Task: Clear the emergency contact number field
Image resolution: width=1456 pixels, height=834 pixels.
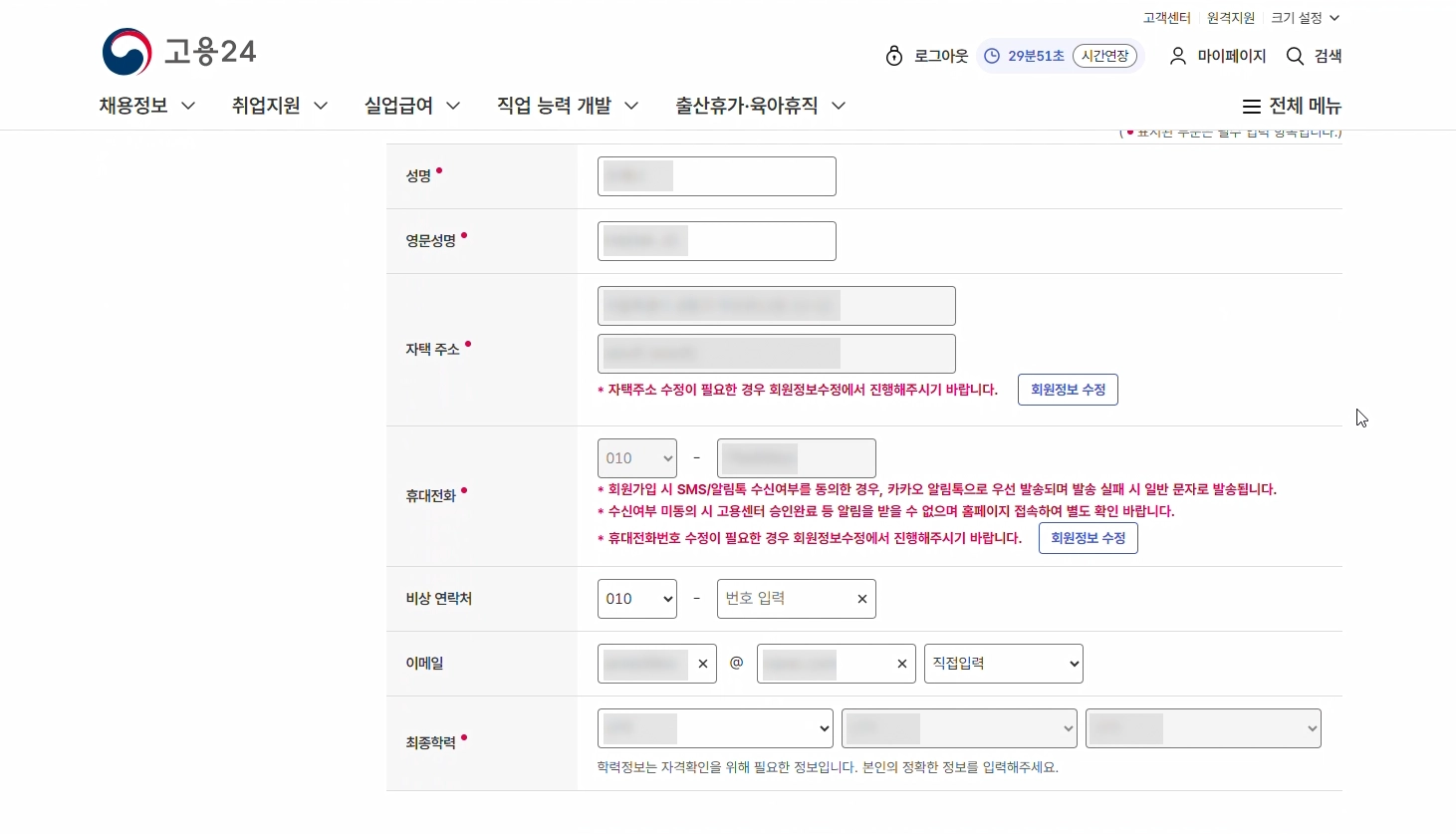Action: pyautogui.click(x=862, y=599)
